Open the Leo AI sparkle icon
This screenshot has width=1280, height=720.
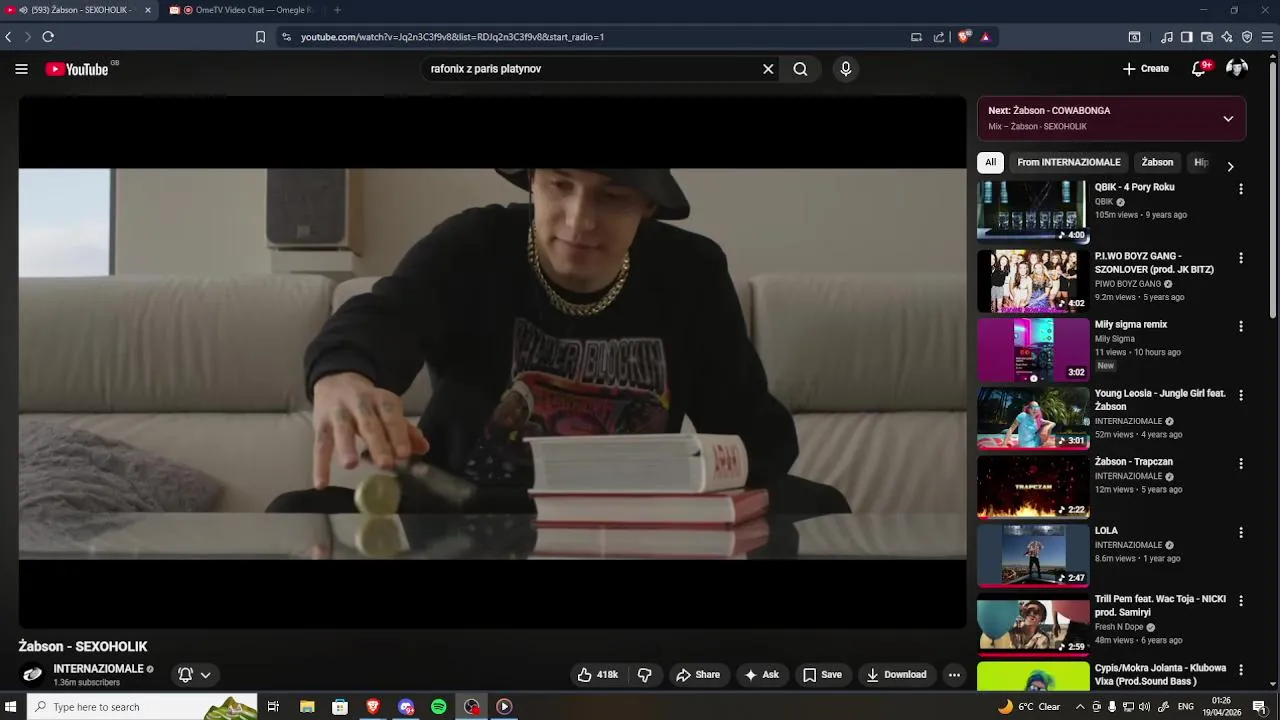[1227, 37]
